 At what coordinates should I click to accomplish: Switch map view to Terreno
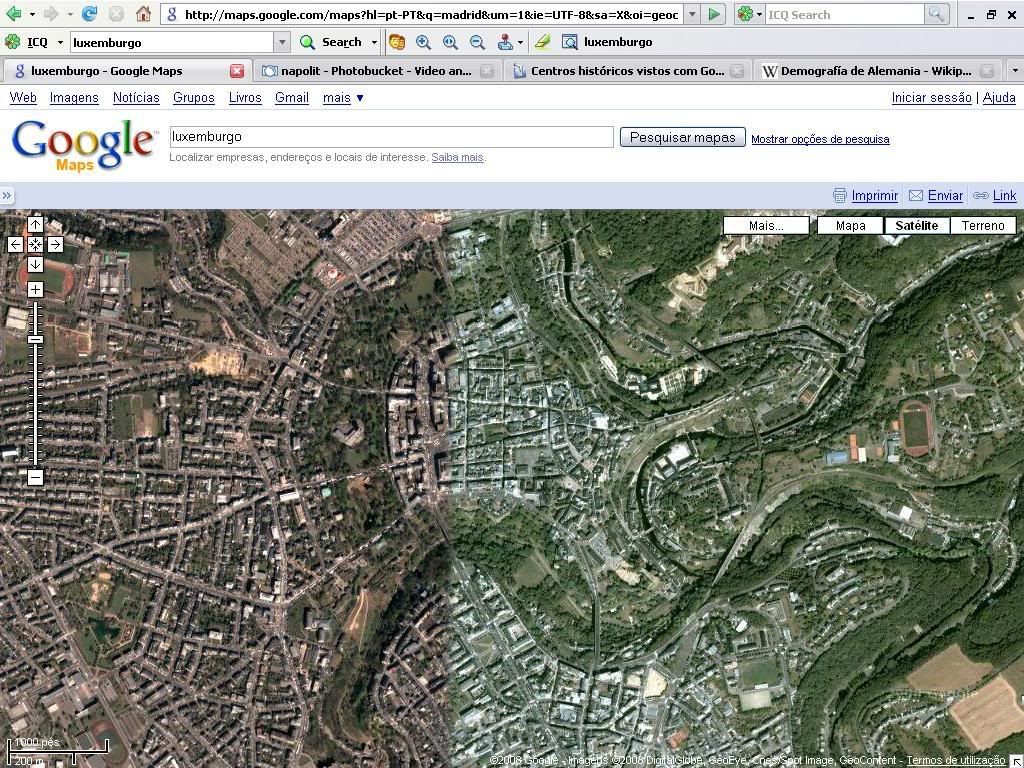982,225
